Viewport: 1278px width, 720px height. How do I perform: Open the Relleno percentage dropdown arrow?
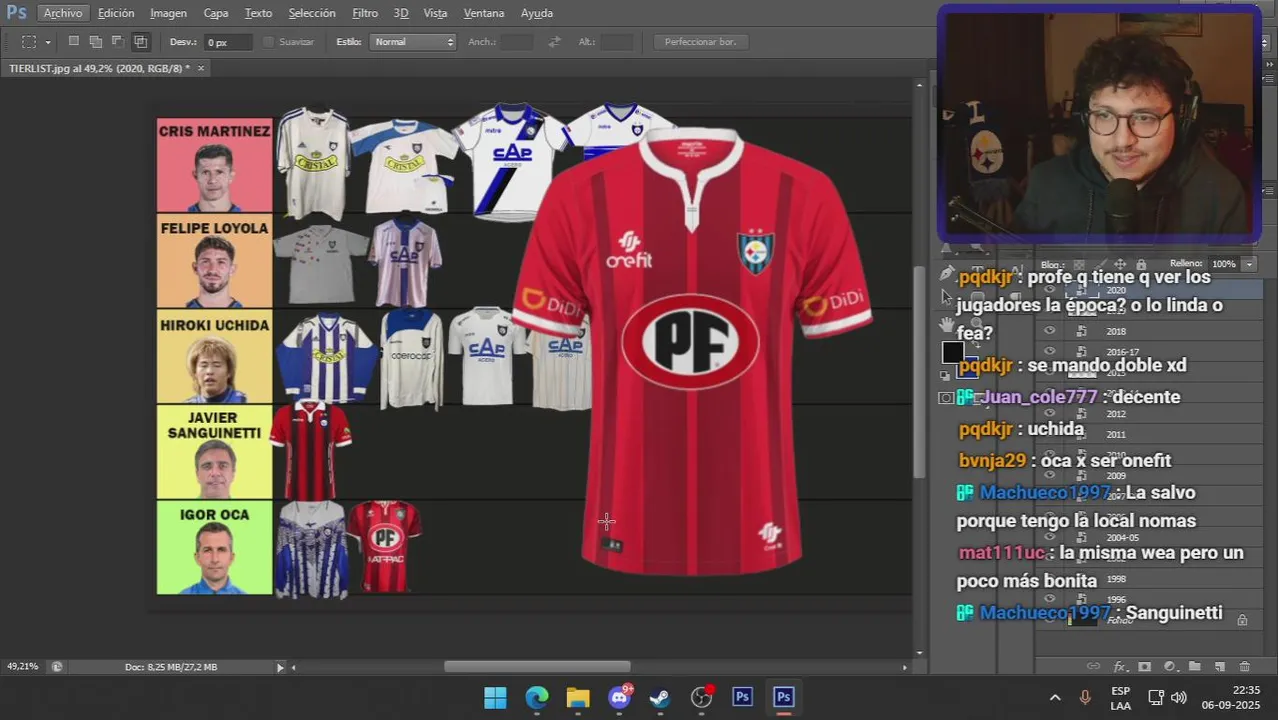tap(1248, 264)
